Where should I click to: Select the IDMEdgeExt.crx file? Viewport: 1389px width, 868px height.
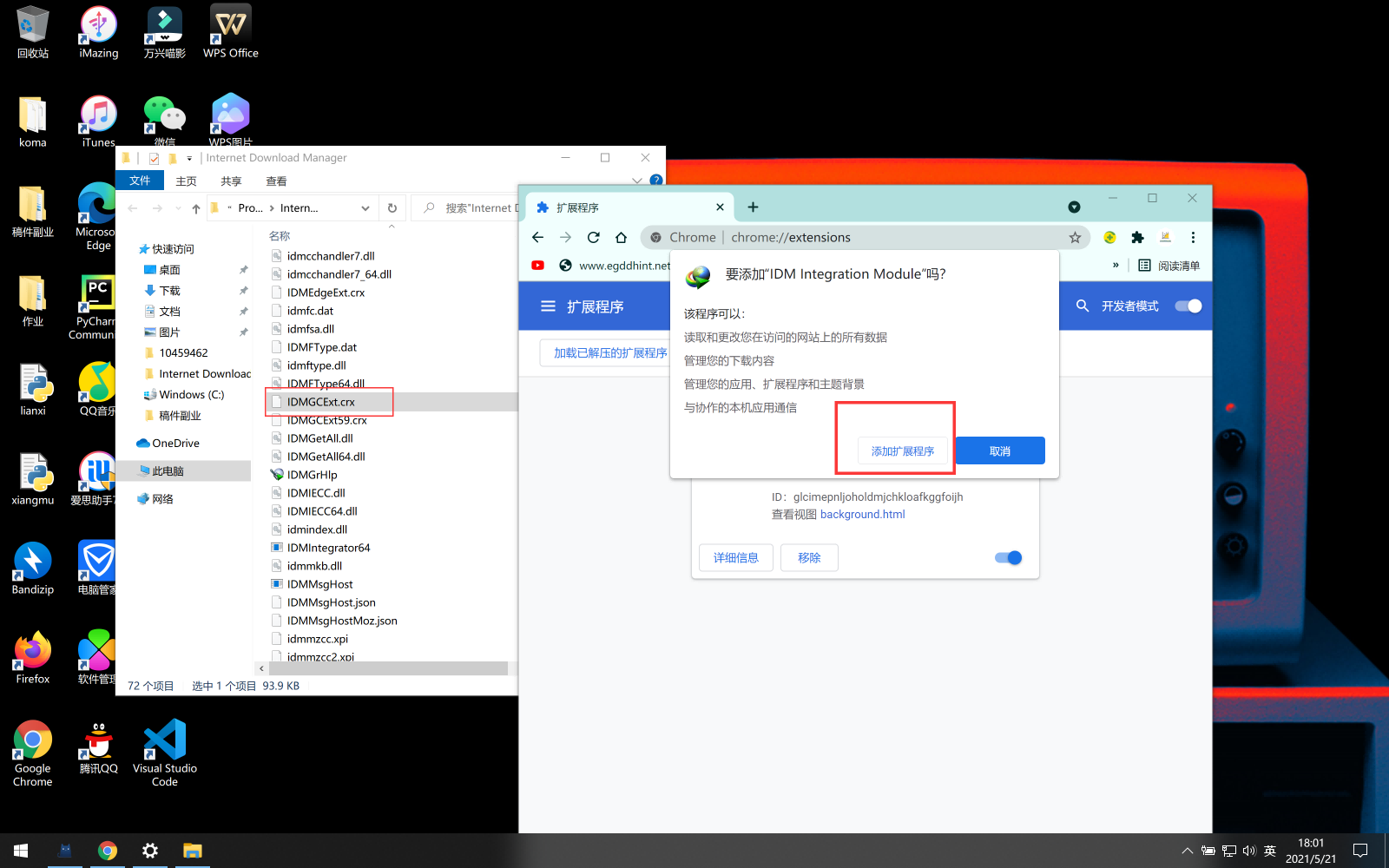coord(326,293)
